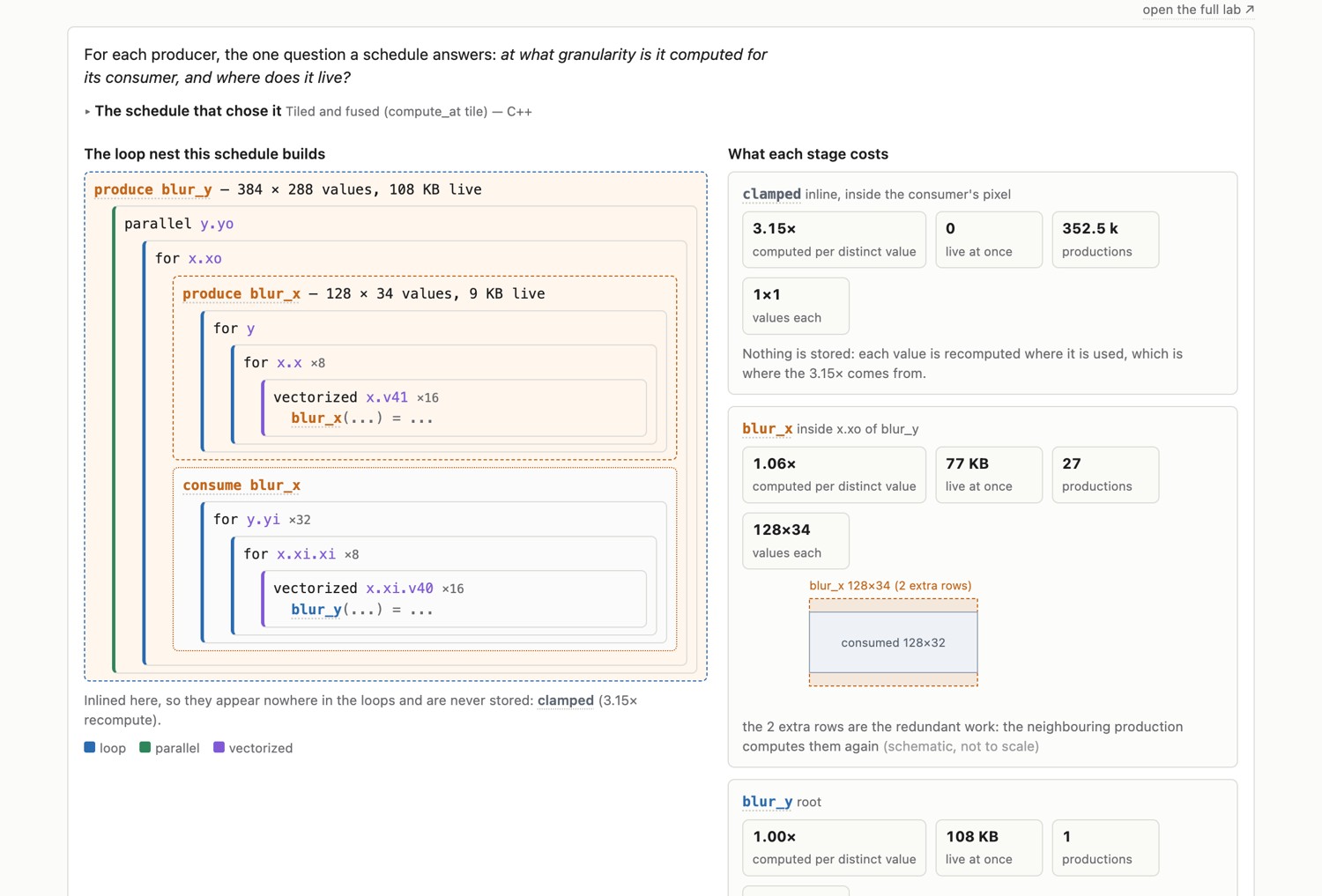The image size is (1322, 896).
Task: Click the '1 productions' card
Action: [x=1105, y=848]
